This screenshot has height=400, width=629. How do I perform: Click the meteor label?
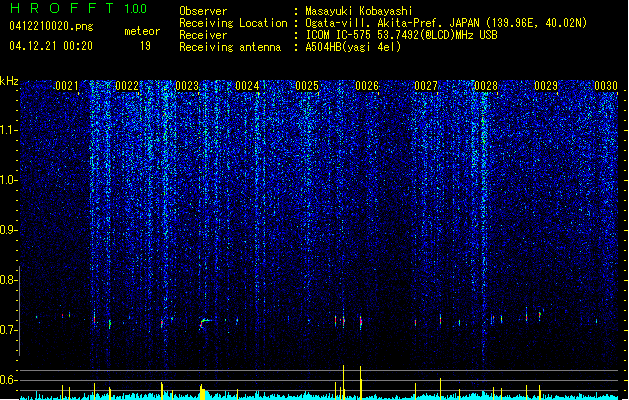point(142,31)
